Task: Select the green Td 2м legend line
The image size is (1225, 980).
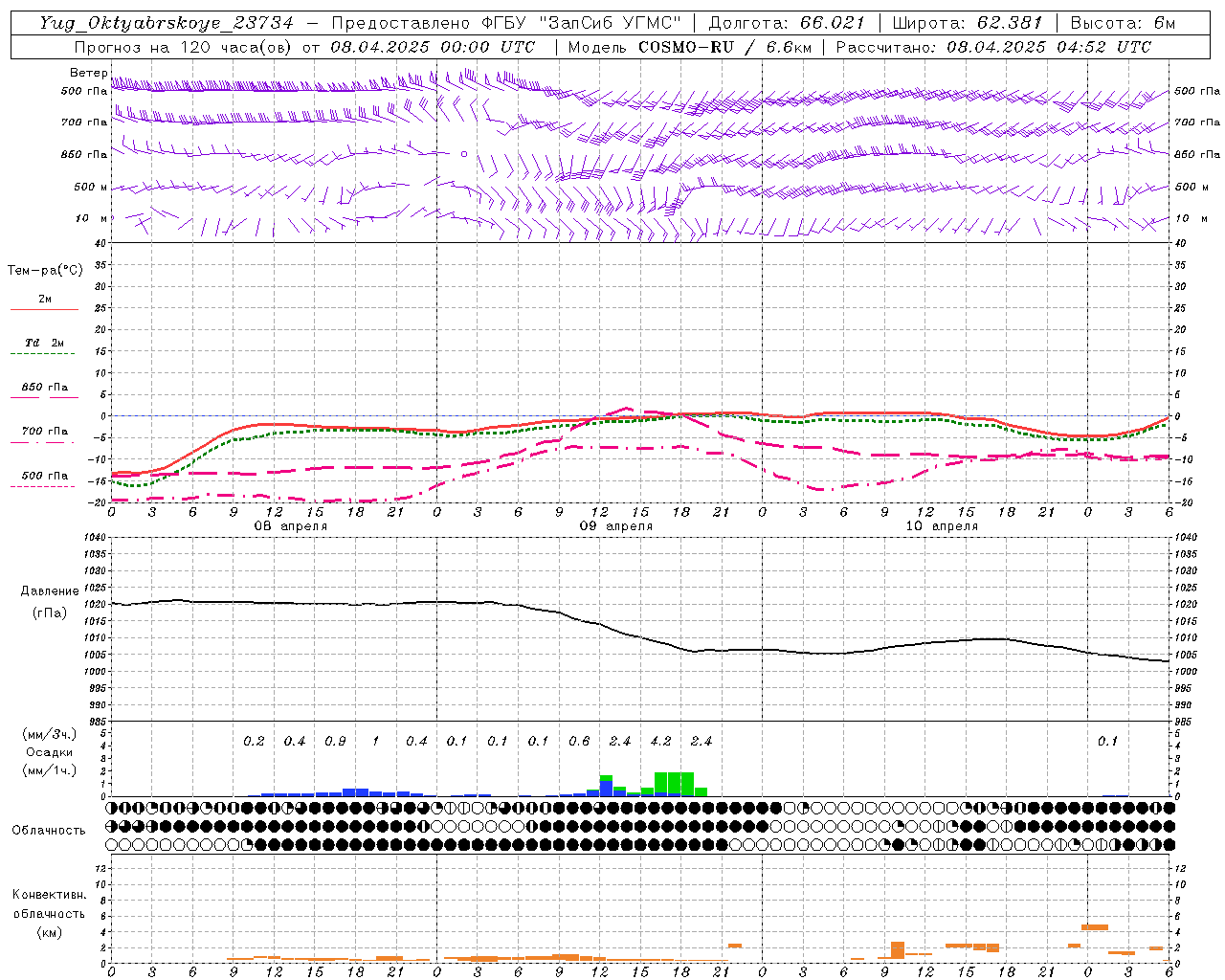Action: [44, 353]
